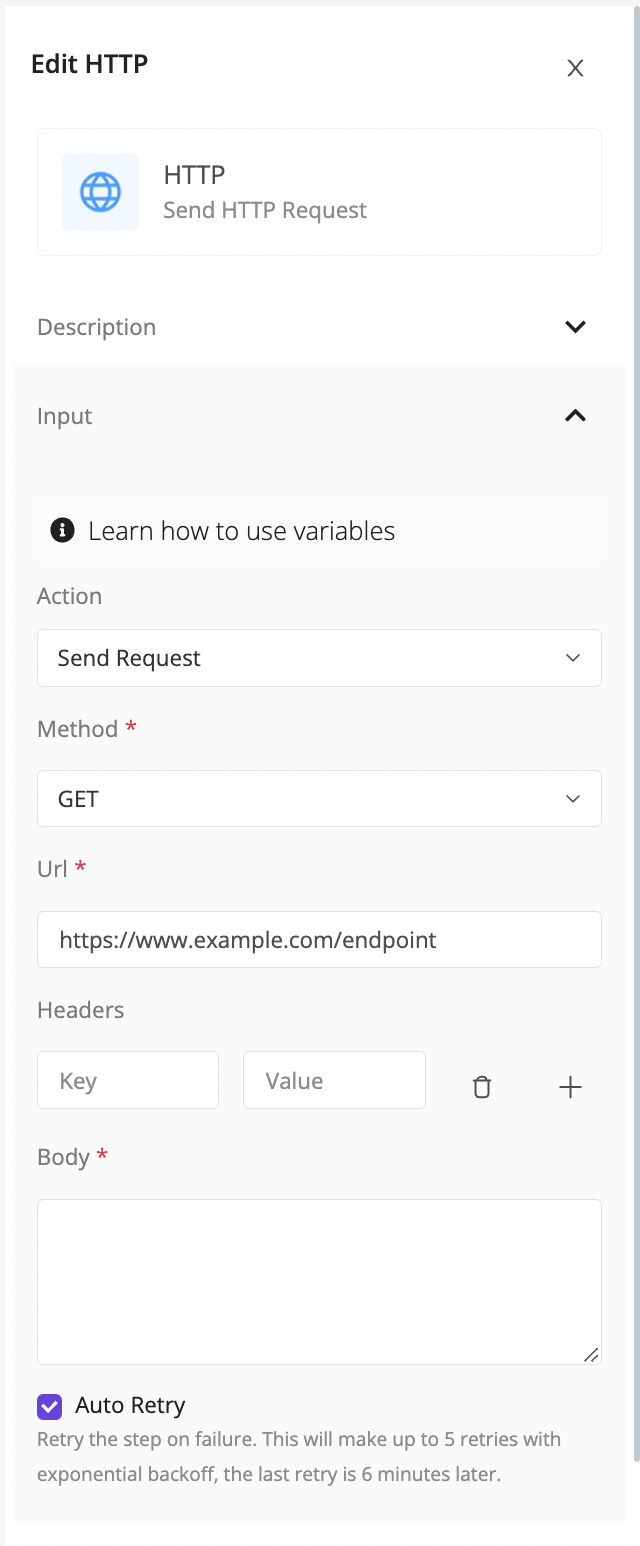
Task: Click the Body text area resize handle
Action: pos(591,1354)
